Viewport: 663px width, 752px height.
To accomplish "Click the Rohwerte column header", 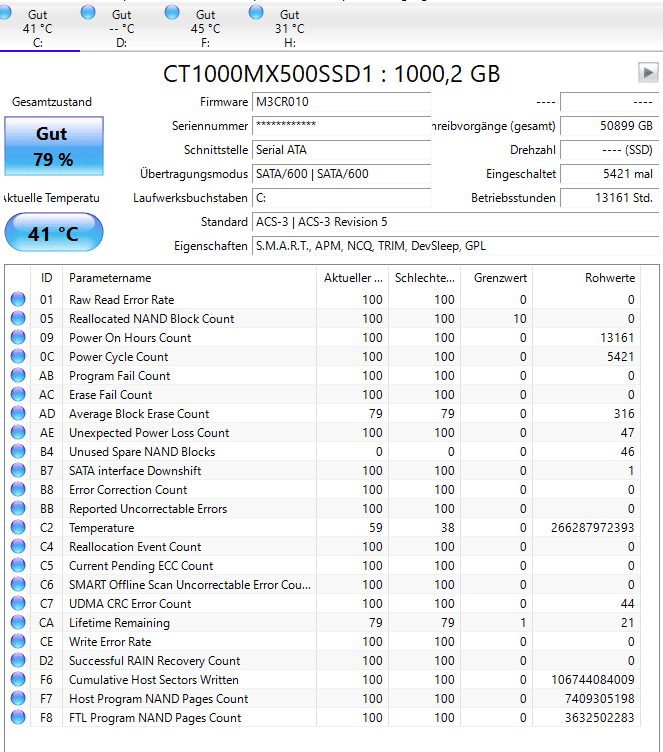I will 587,278.
